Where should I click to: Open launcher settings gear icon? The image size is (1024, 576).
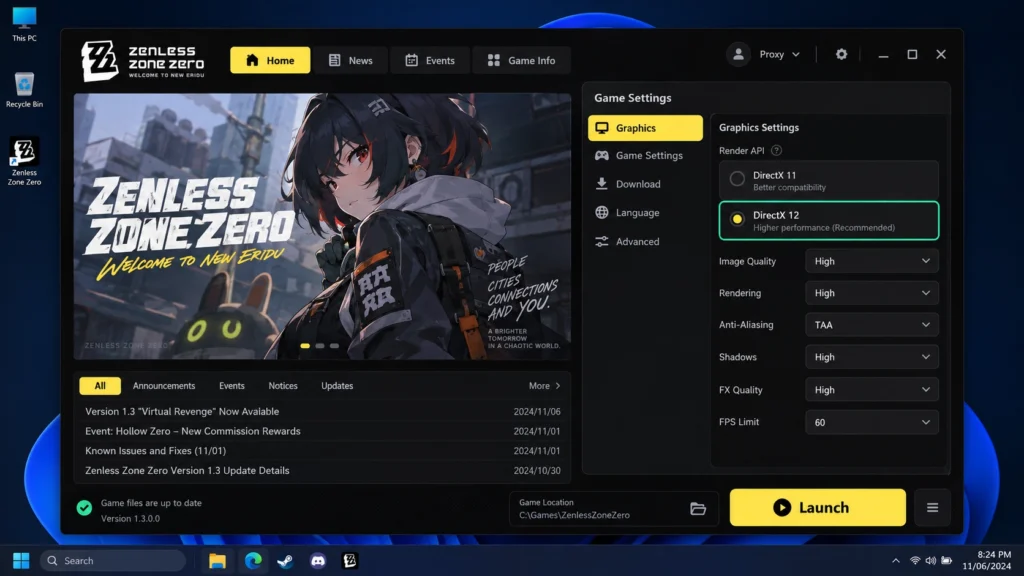pyautogui.click(x=841, y=54)
